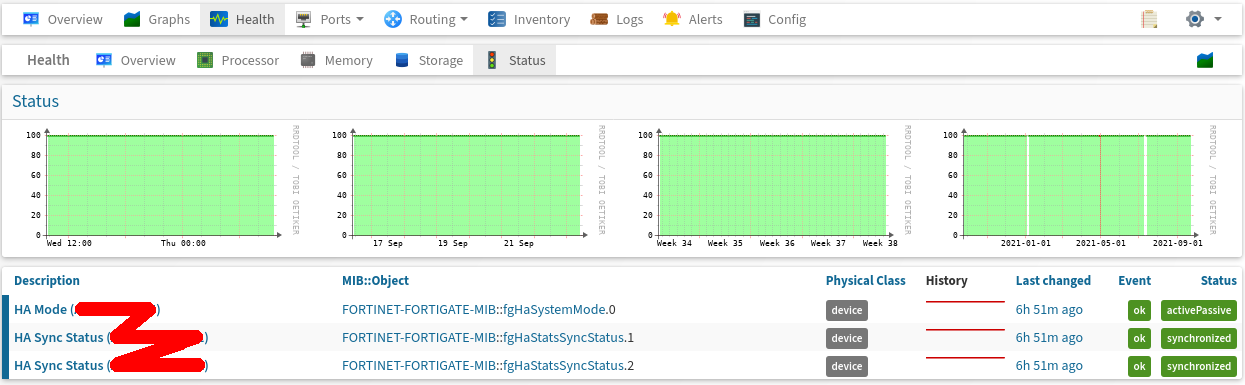Open the Logs tab

pyautogui.click(x=617, y=19)
